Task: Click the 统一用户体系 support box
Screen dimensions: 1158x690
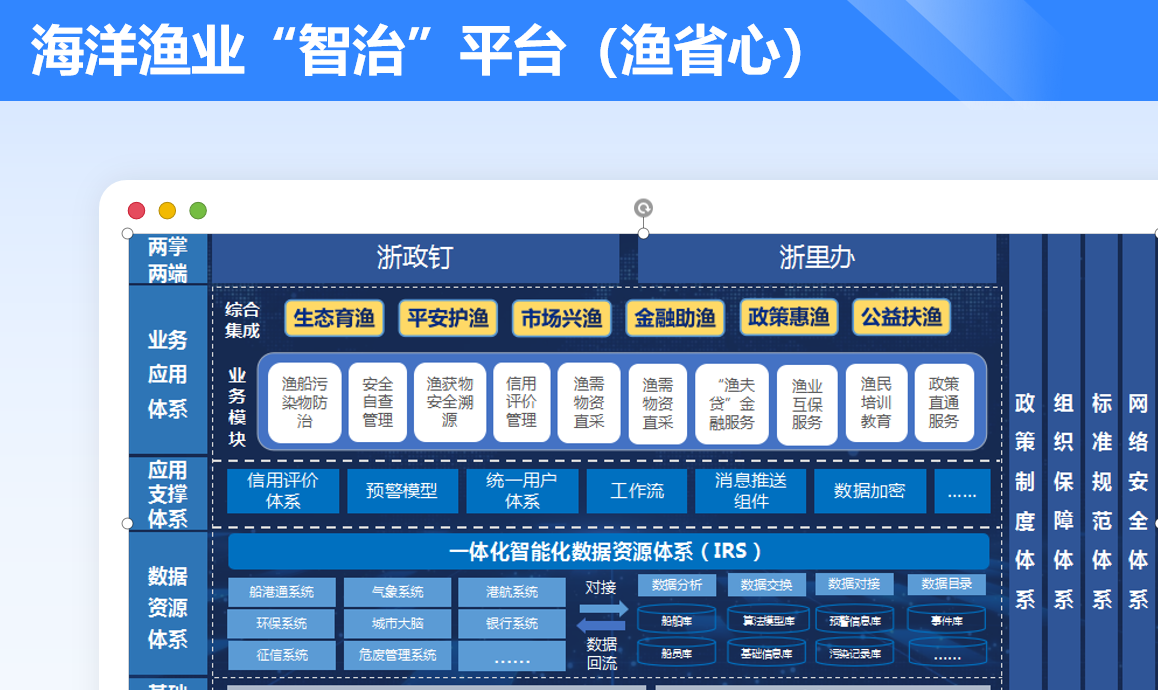Action: click(522, 491)
